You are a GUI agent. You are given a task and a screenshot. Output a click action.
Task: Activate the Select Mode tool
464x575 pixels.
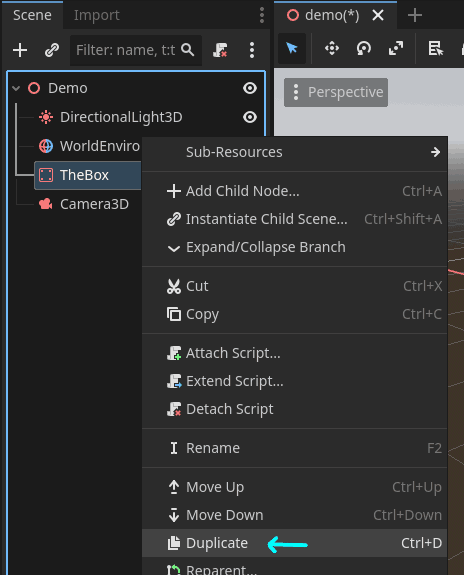coord(292,48)
